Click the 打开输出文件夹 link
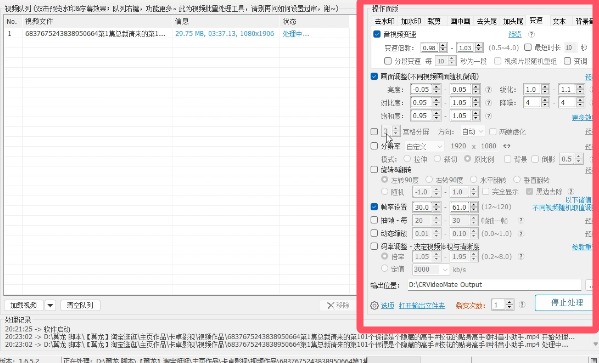 click(x=422, y=305)
